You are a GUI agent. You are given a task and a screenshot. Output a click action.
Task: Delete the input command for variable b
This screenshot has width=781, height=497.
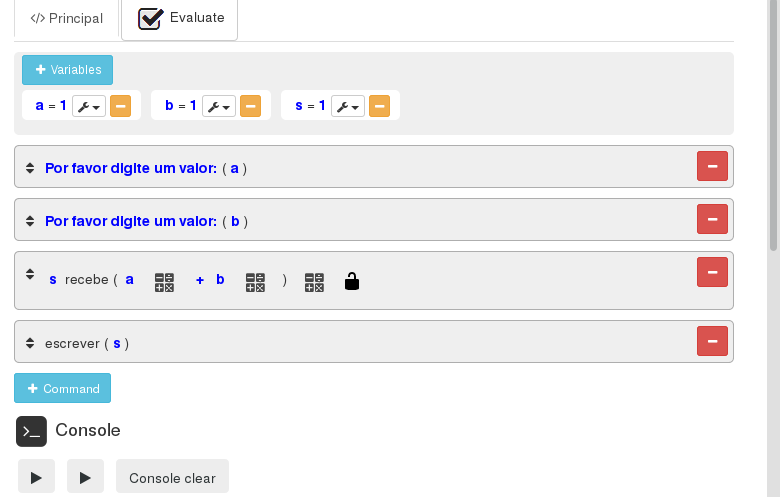click(x=712, y=220)
